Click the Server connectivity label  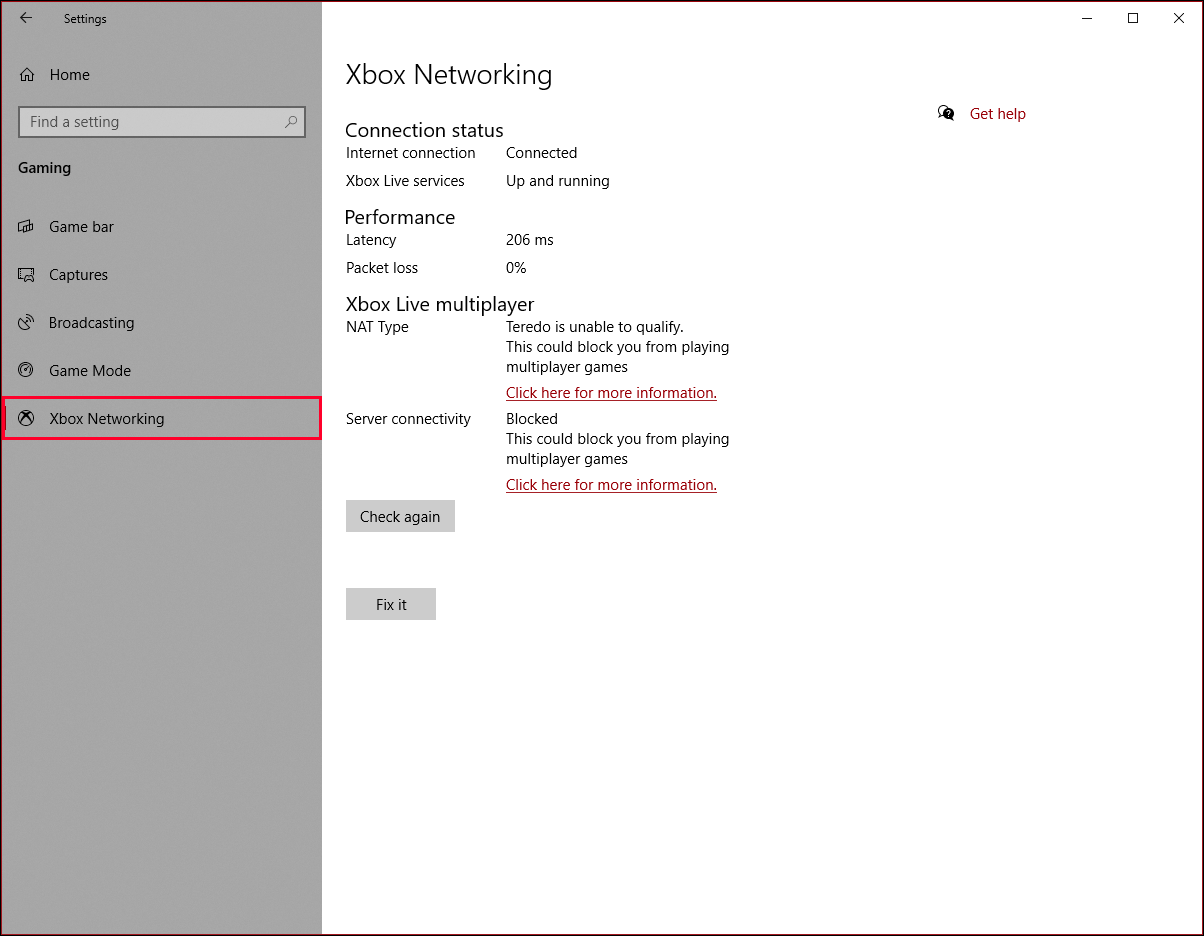pyautogui.click(x=408, y=419)
